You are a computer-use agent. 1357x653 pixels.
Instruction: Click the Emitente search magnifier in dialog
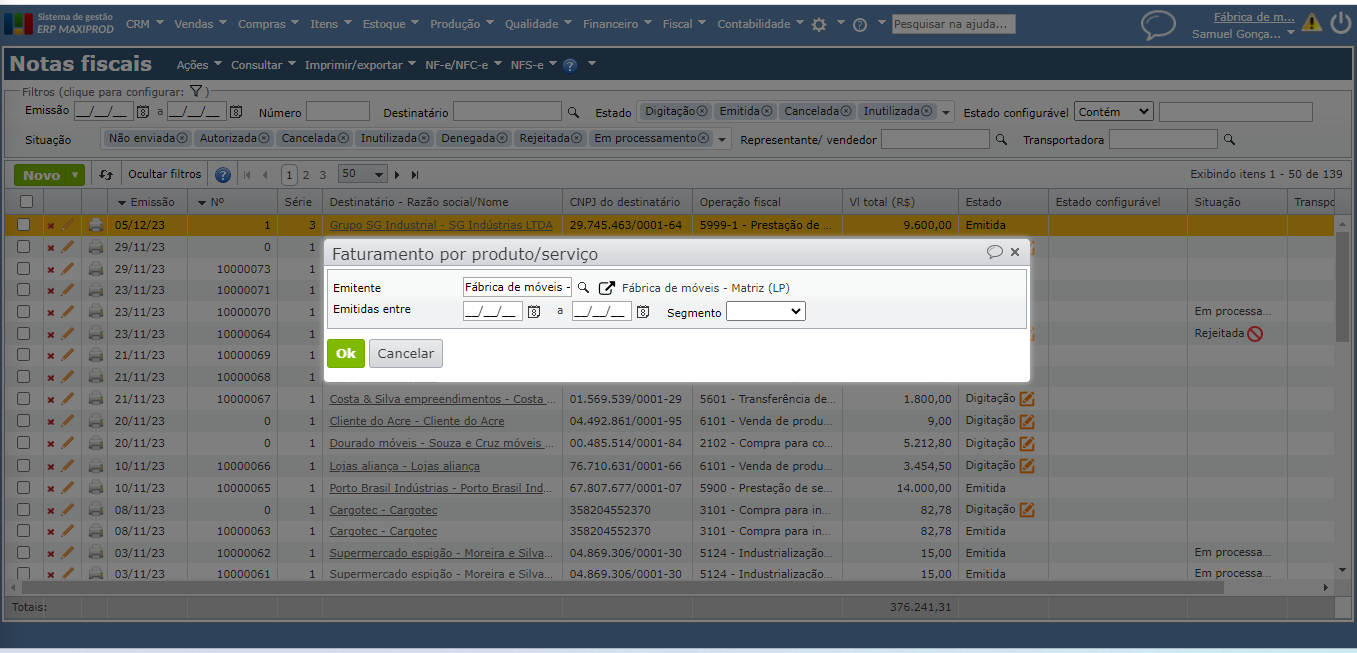pos(584,288)
